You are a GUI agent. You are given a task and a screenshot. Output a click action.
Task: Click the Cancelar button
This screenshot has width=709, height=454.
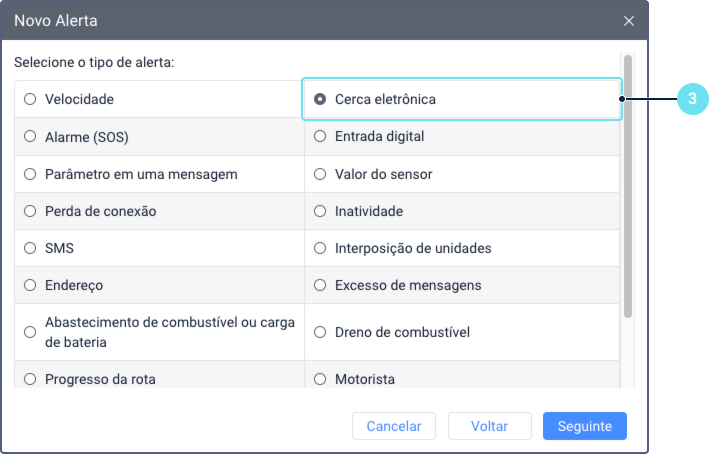pos(394,426)
